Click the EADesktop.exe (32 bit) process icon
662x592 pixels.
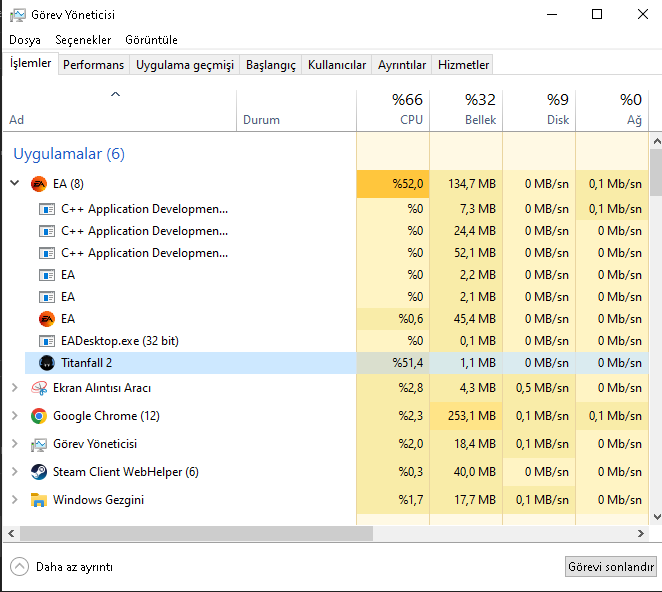[46, 341]
